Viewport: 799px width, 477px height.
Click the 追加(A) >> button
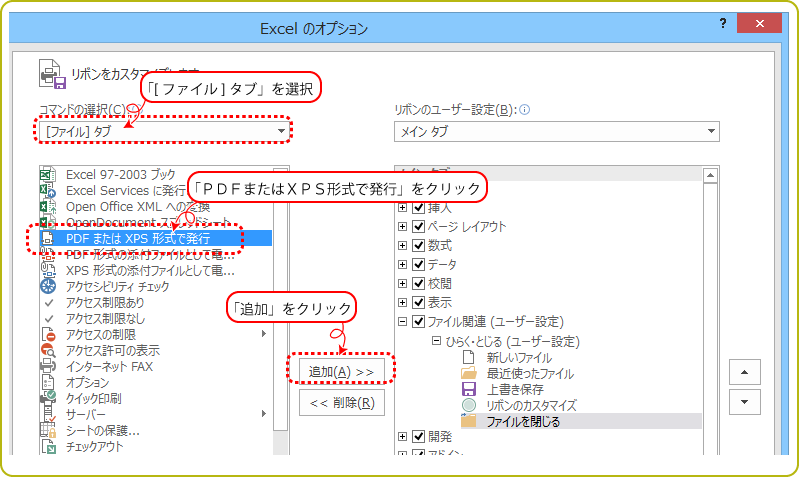pyautogui.click(x=341, y=372)
